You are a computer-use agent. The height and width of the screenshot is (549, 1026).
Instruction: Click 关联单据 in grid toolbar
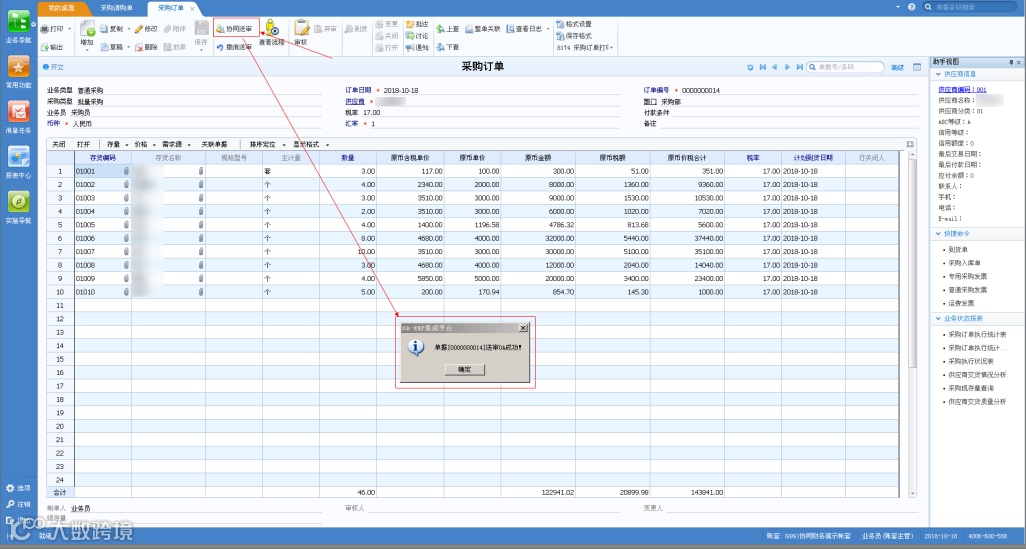215,145
